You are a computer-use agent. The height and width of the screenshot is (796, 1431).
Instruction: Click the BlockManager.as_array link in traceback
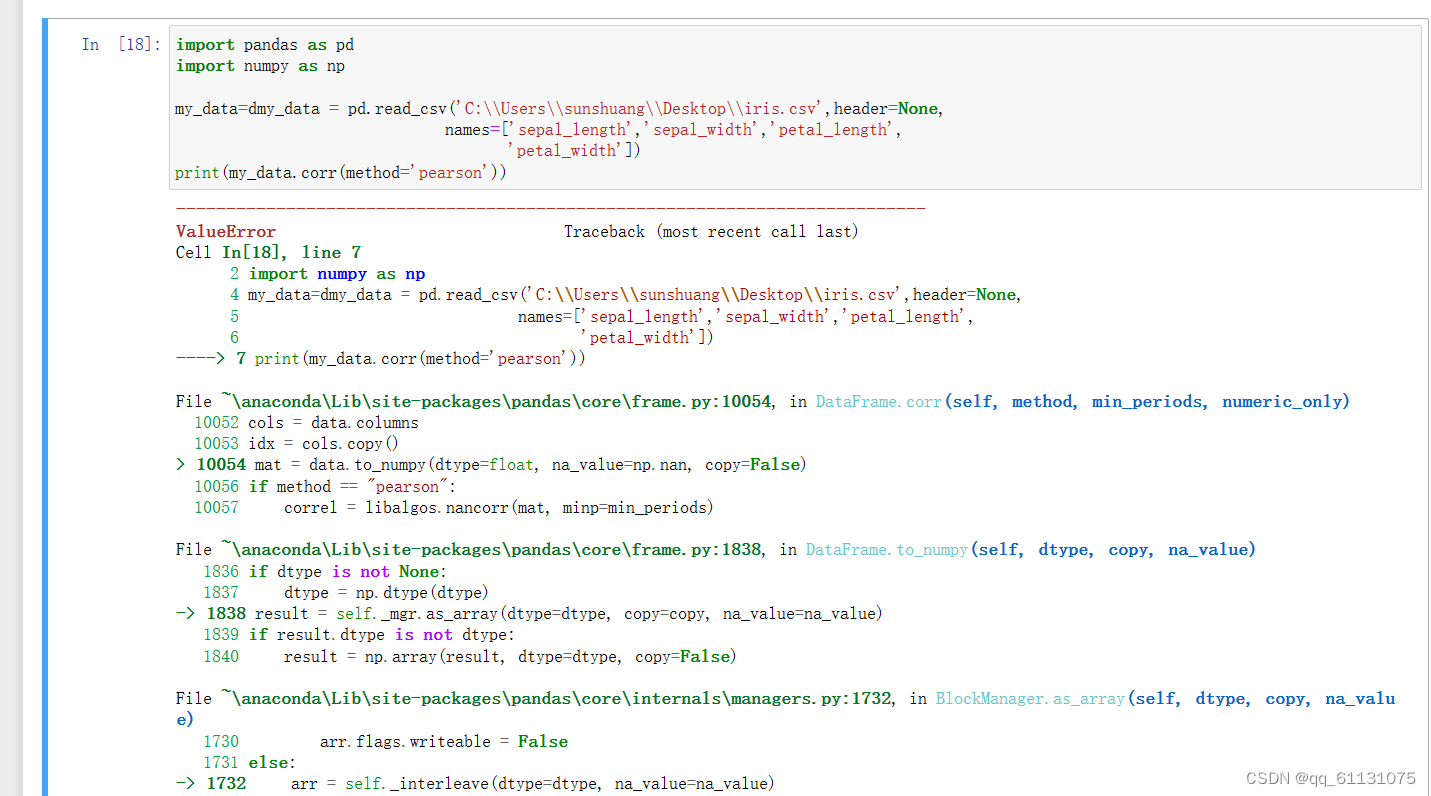(x=1029, y=698)
